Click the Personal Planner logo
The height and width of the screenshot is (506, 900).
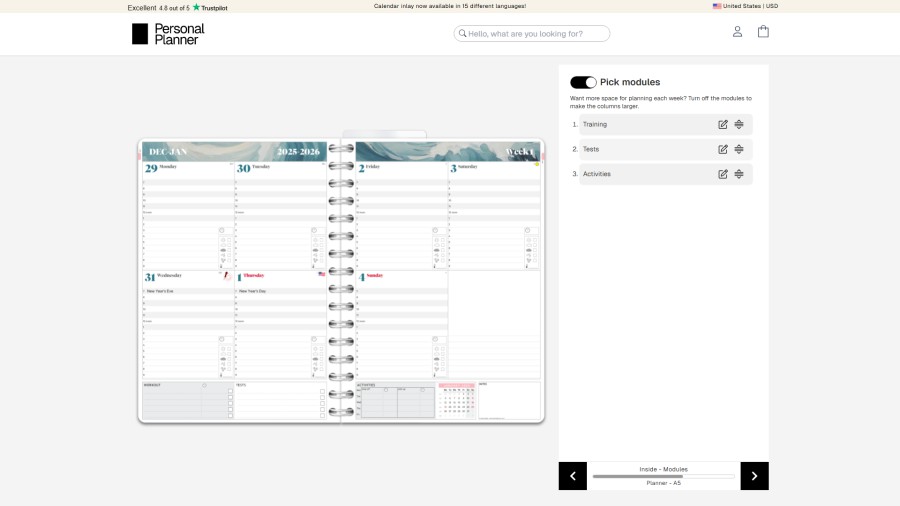[168, 34]
